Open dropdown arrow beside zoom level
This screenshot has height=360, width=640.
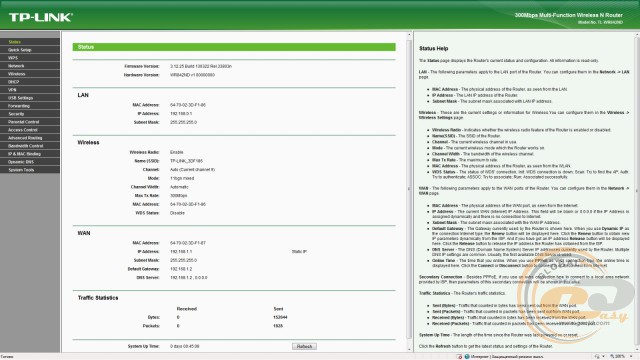click(x=631, y=356)
